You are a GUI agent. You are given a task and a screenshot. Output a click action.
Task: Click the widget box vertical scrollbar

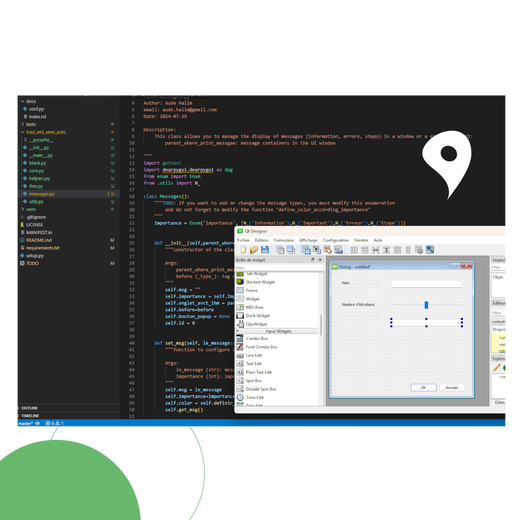coord(321,325)
